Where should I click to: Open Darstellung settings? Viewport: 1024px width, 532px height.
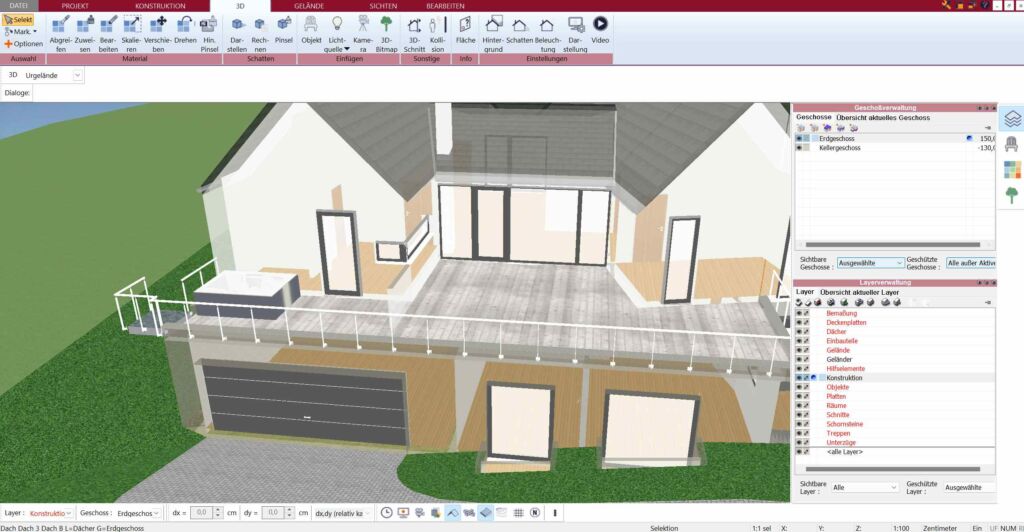click(575, 34)
